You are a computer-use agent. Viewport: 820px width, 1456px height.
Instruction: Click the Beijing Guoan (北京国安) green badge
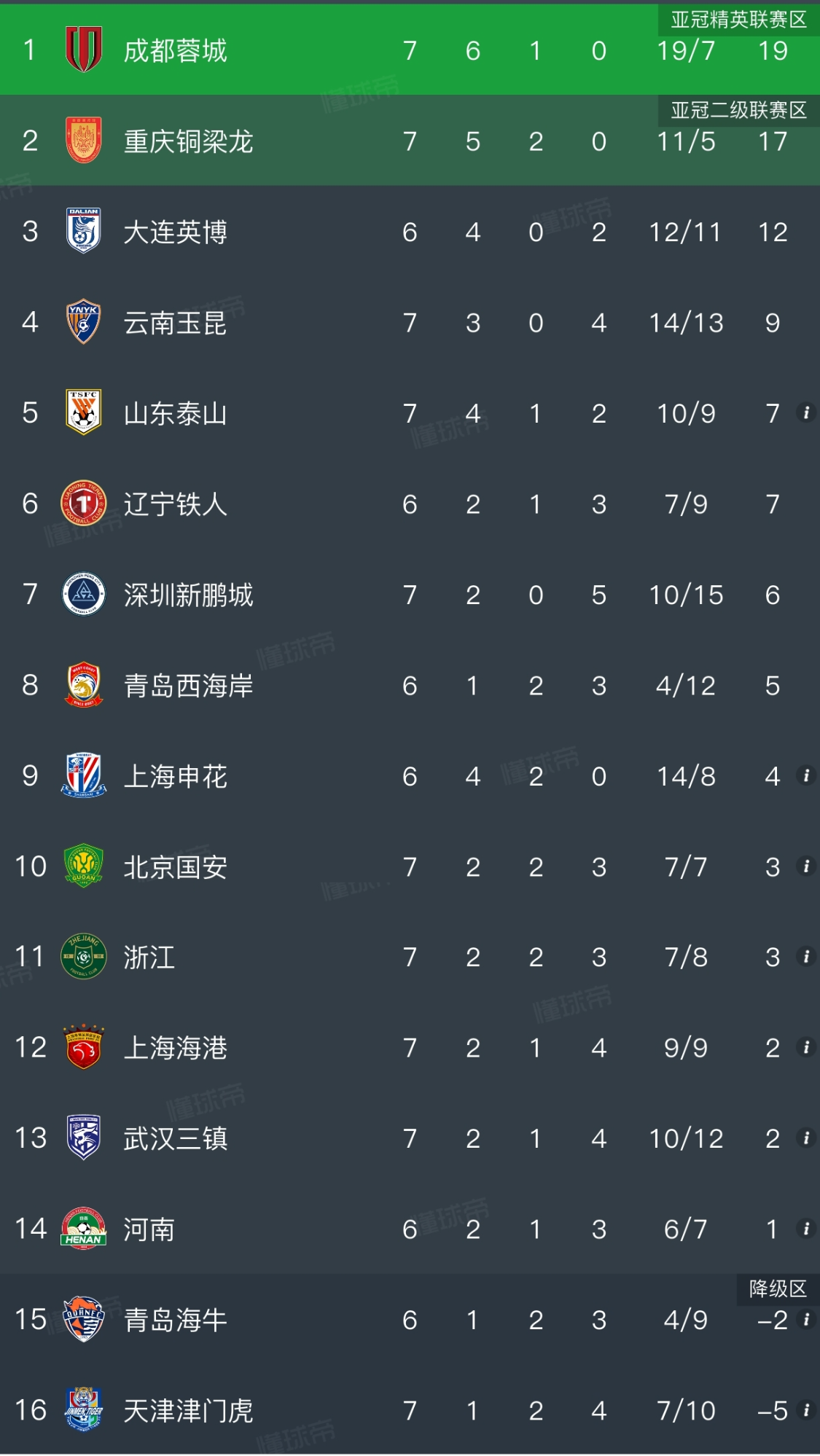83,866
